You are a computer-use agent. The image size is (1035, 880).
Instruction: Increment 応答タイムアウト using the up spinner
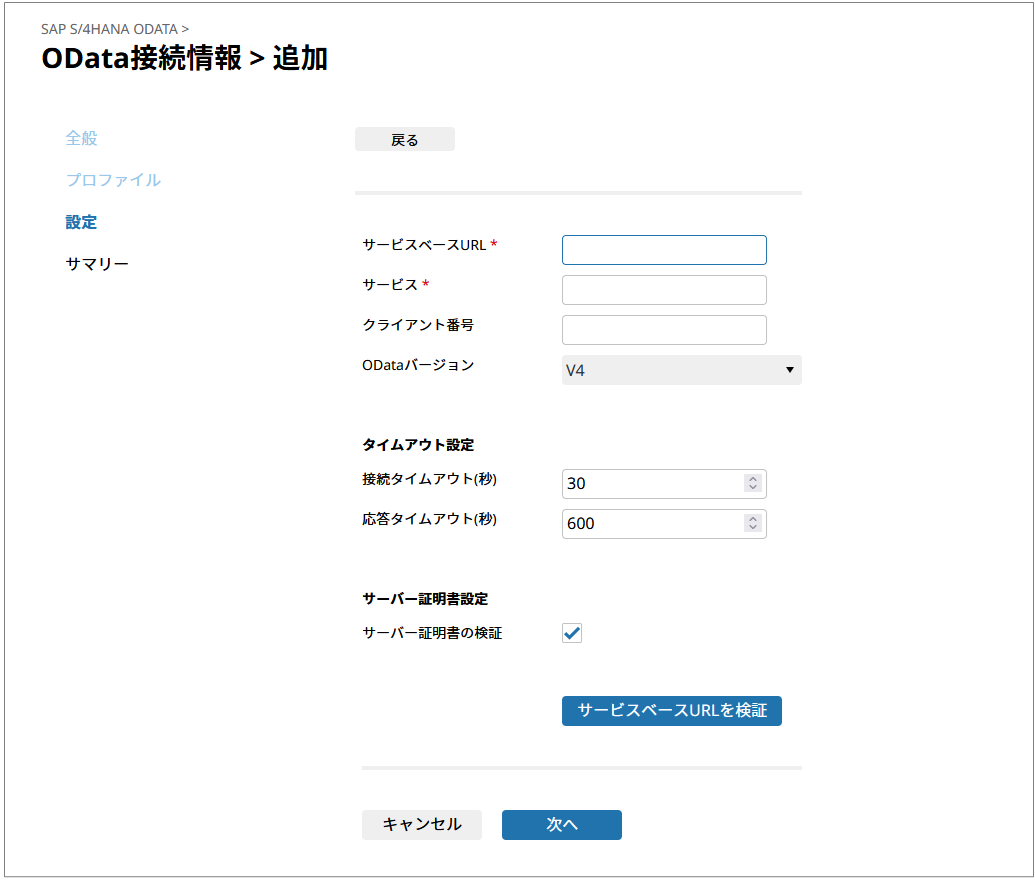pyautogui.click(x=753, y=519)
